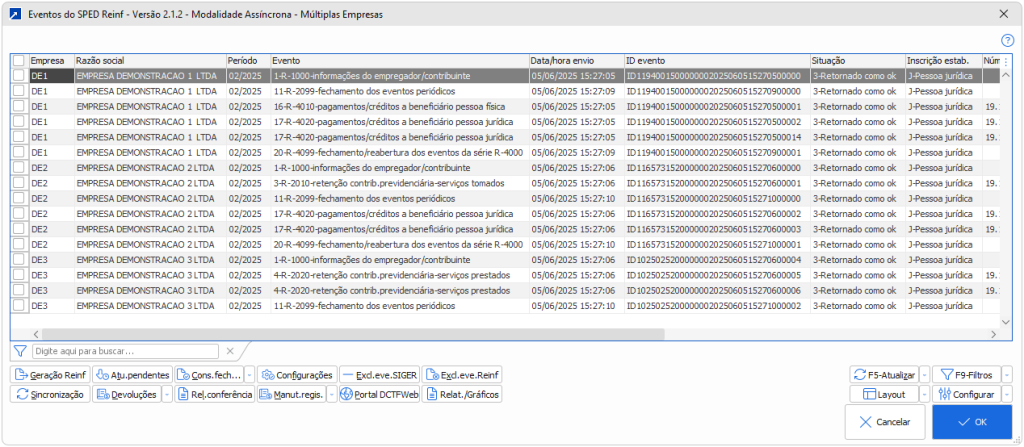Select event ID ending 15270500002
Image resolution: width=1024 pixels, height=447 pixels.
(x=717, y=122)
